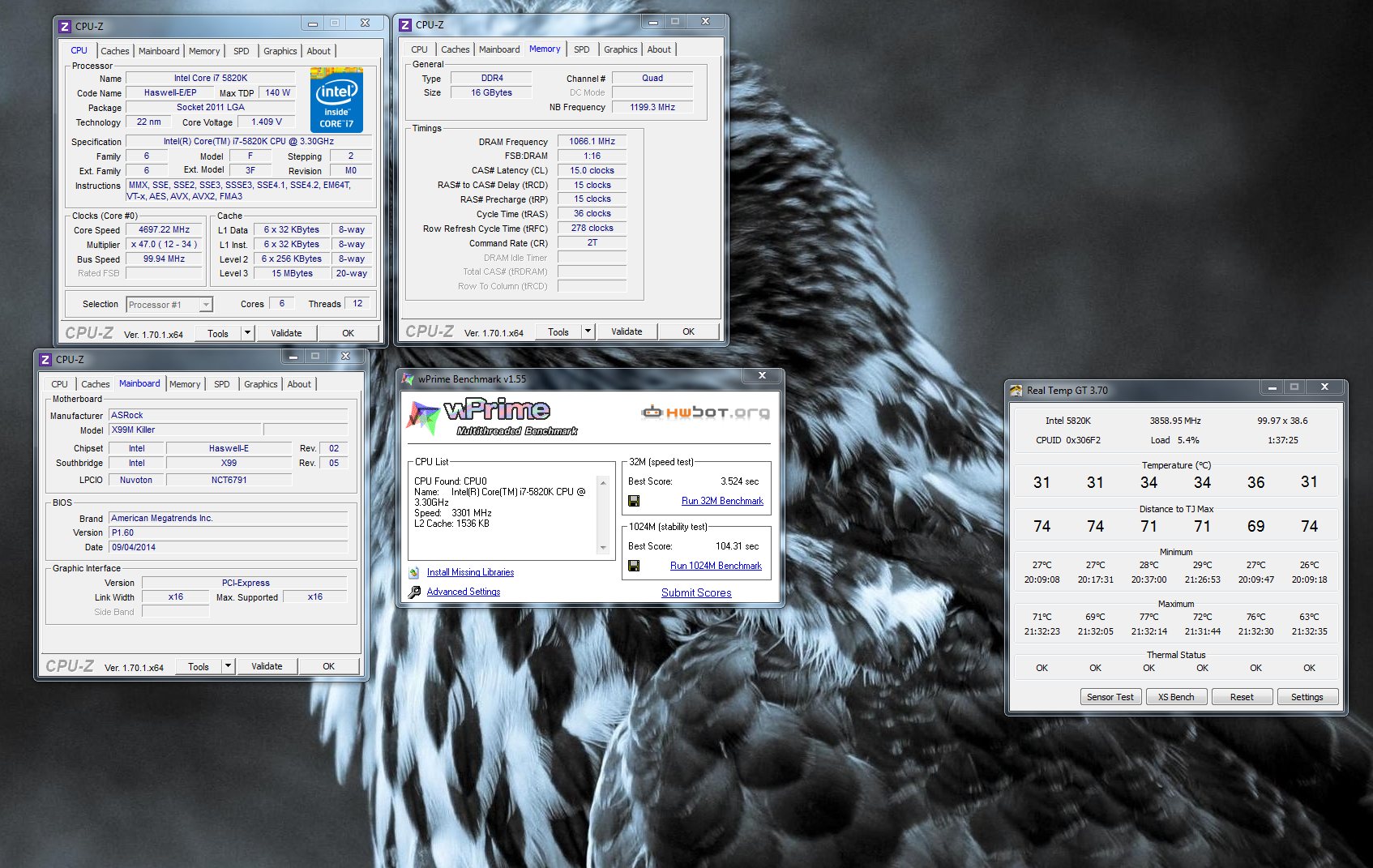Open Memory tab in CPU-Z Mainboard window

[185, 384]
